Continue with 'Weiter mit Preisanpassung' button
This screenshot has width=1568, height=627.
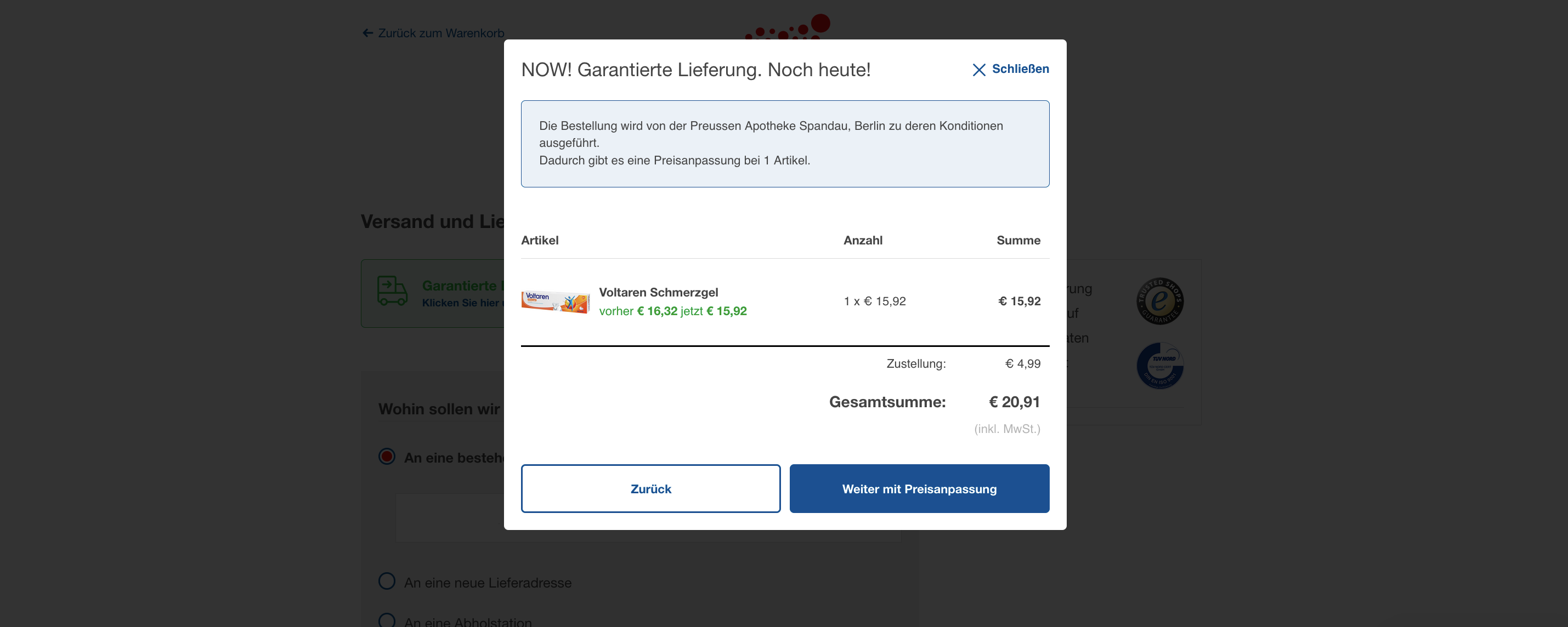click(919, 488)
